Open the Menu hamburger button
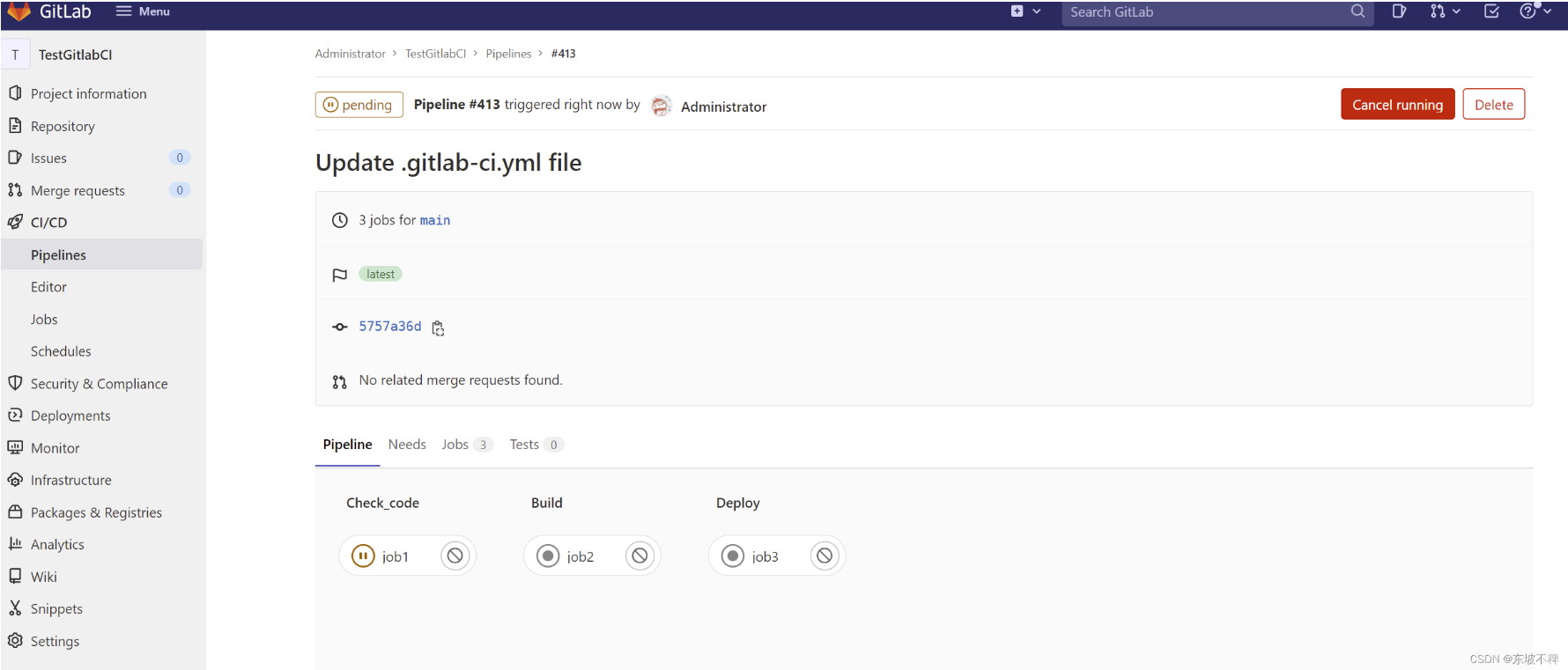This screenshot has width=1568, height=670. pos(143,11)
